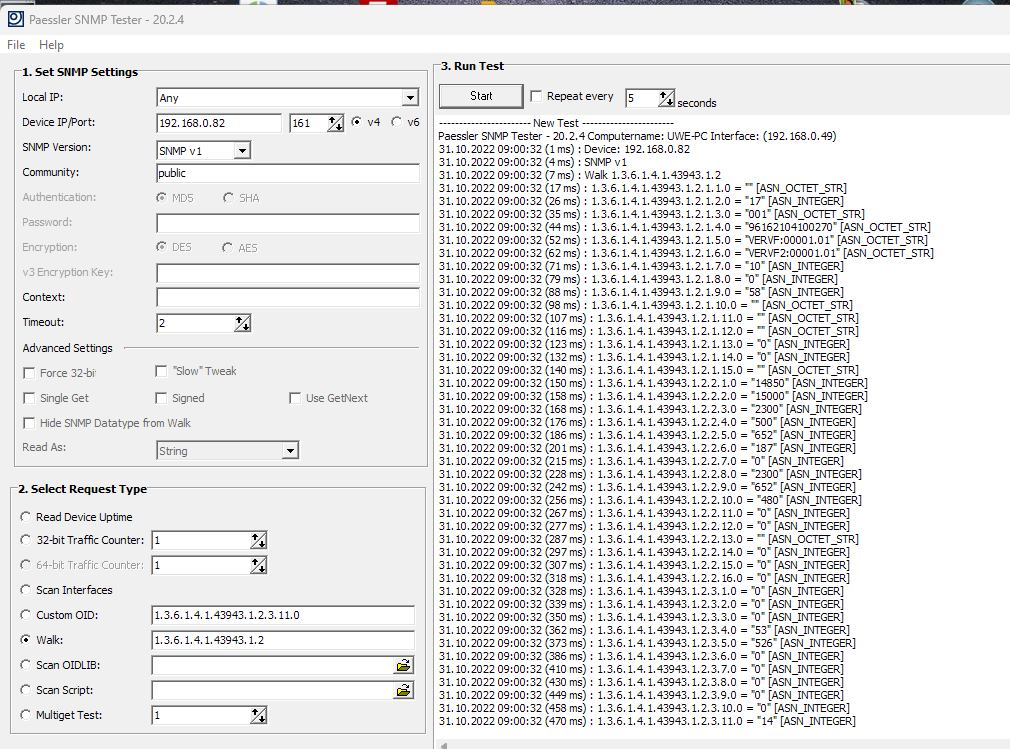Click the Device IP address field

219,123
